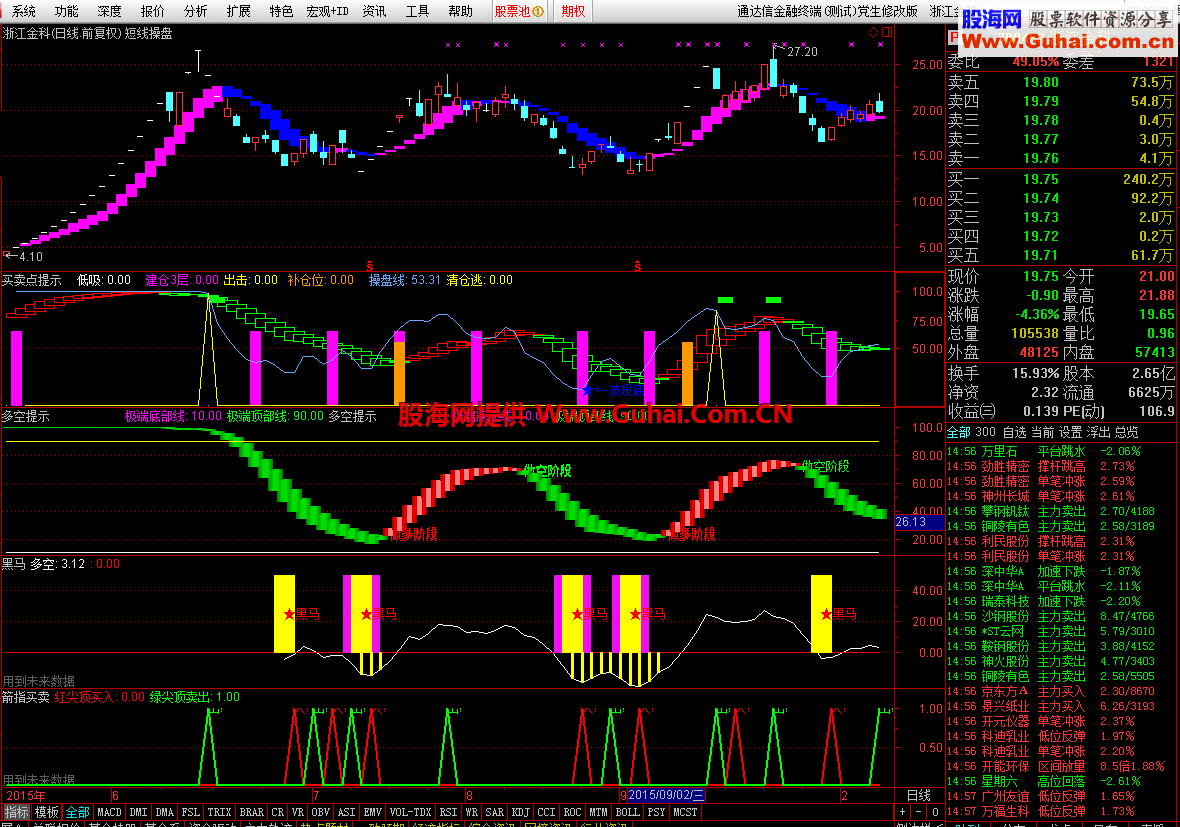Screen dimensions: 1180x827
Task: Select the 全部 indicator filter tab
Action: tap(78, 812)
